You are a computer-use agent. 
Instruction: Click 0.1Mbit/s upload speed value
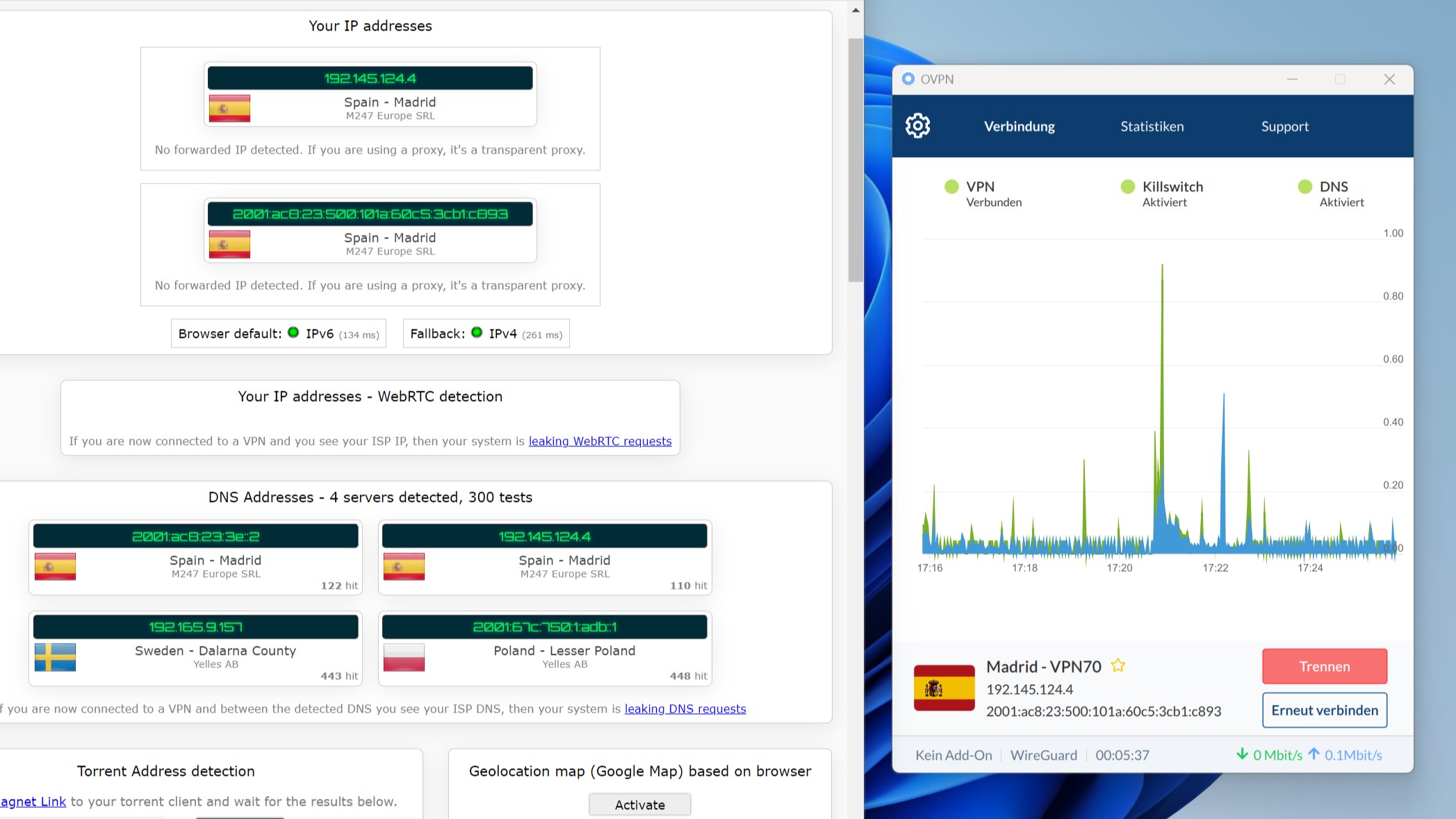tap(1353, 755)
